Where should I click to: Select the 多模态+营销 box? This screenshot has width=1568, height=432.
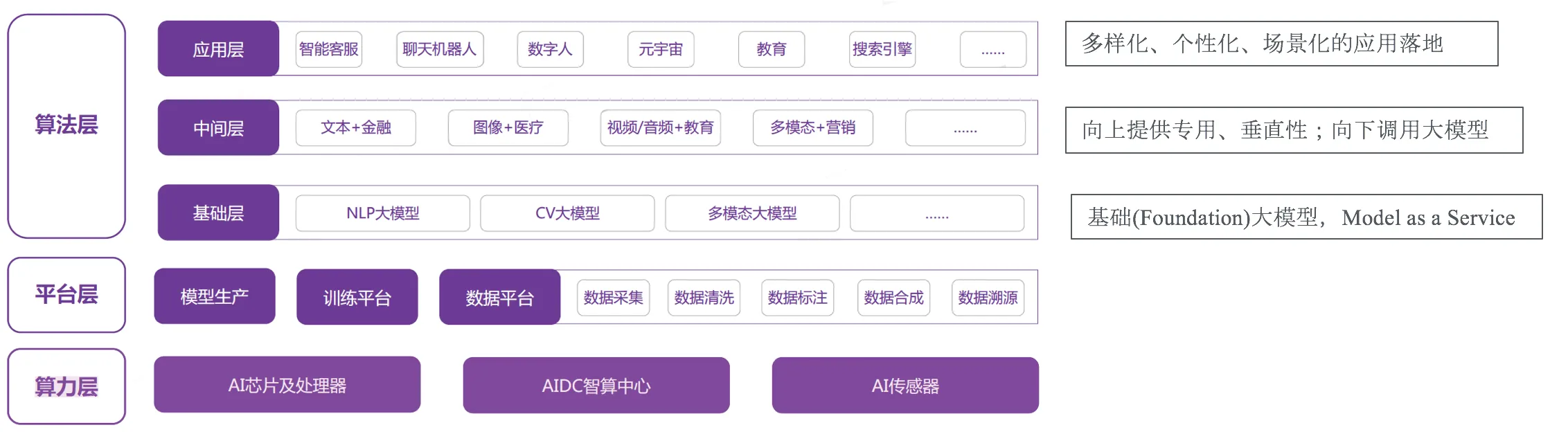812,128
